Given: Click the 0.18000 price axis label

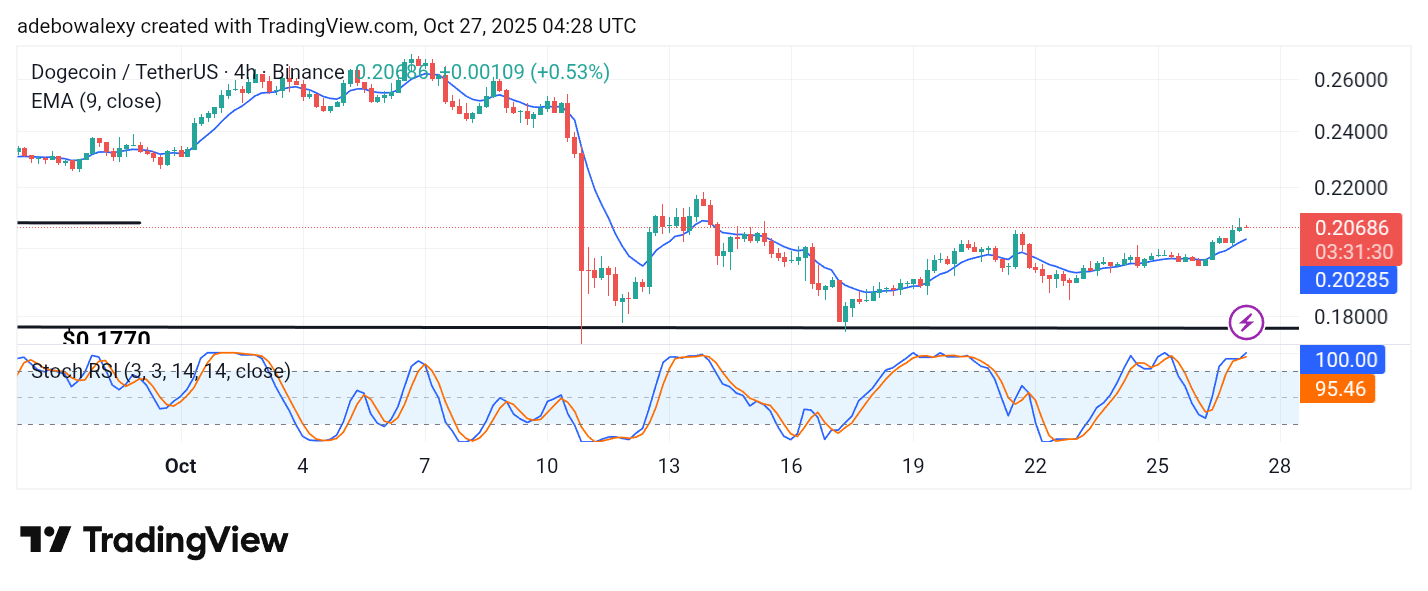Looking at the screenshot, I should (1349, 317).
